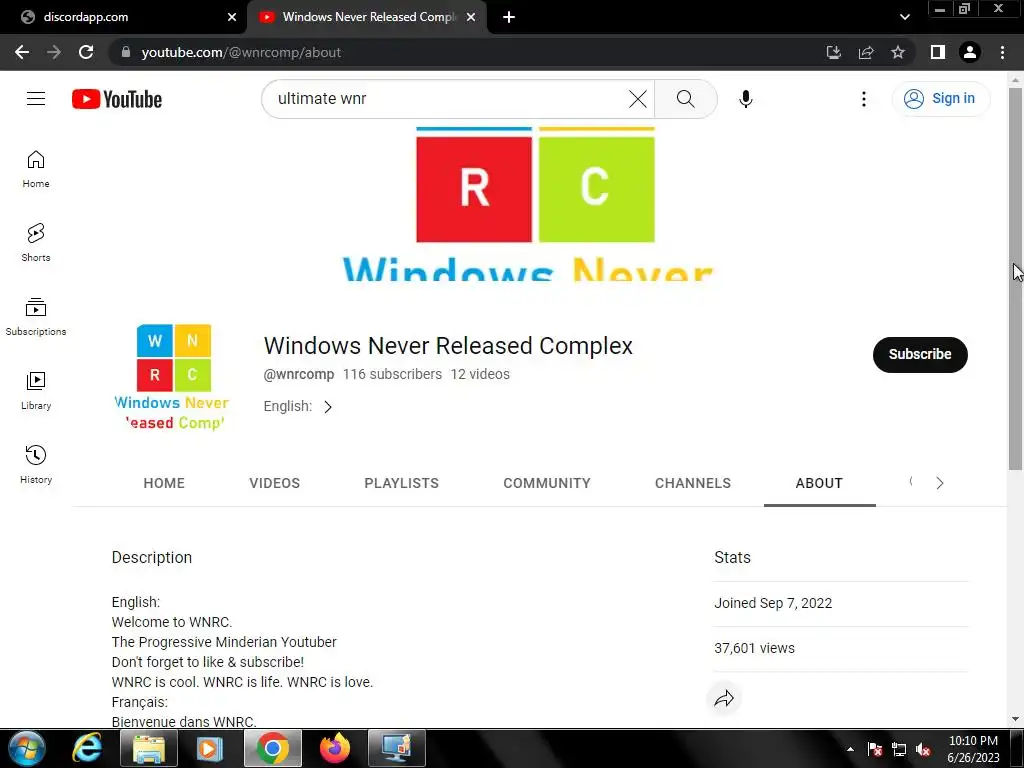
Task: Click the network tray icon
Action: coord(899,750)
